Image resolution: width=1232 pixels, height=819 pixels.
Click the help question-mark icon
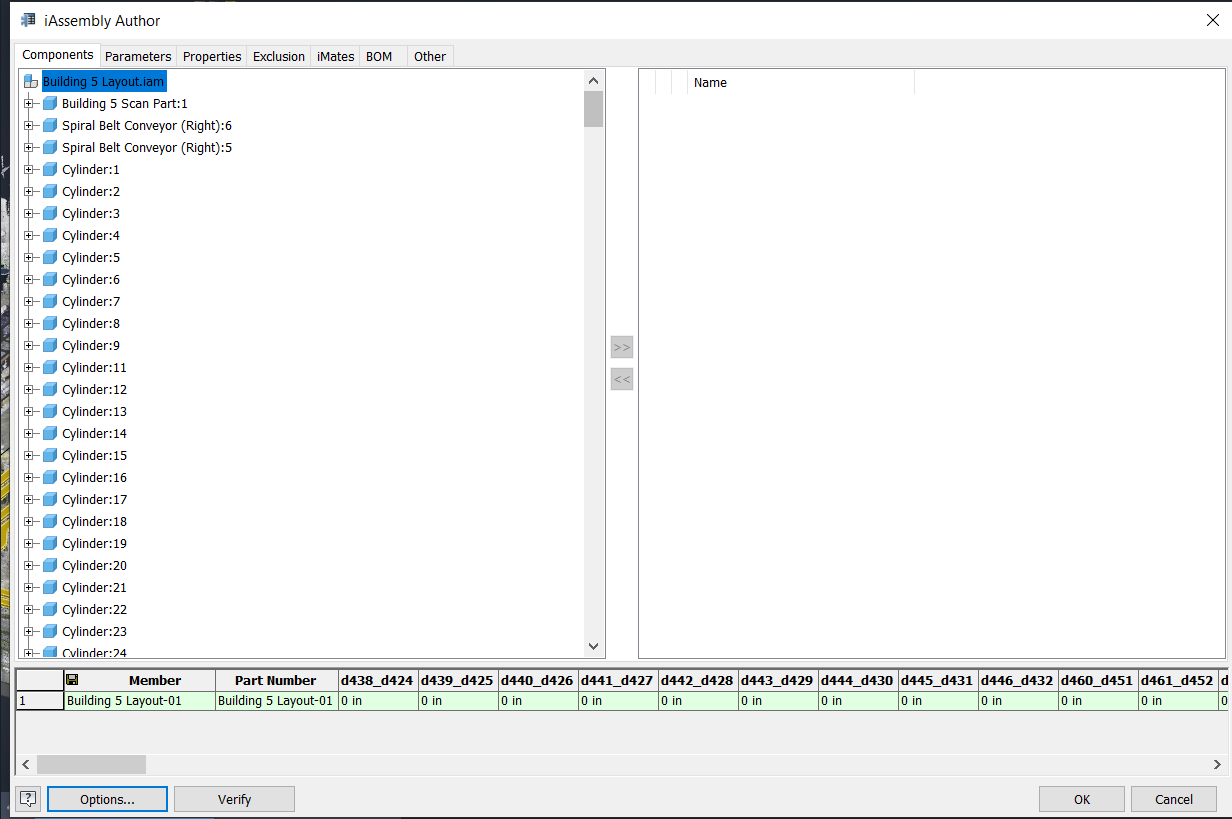click(x=27, y=798)
